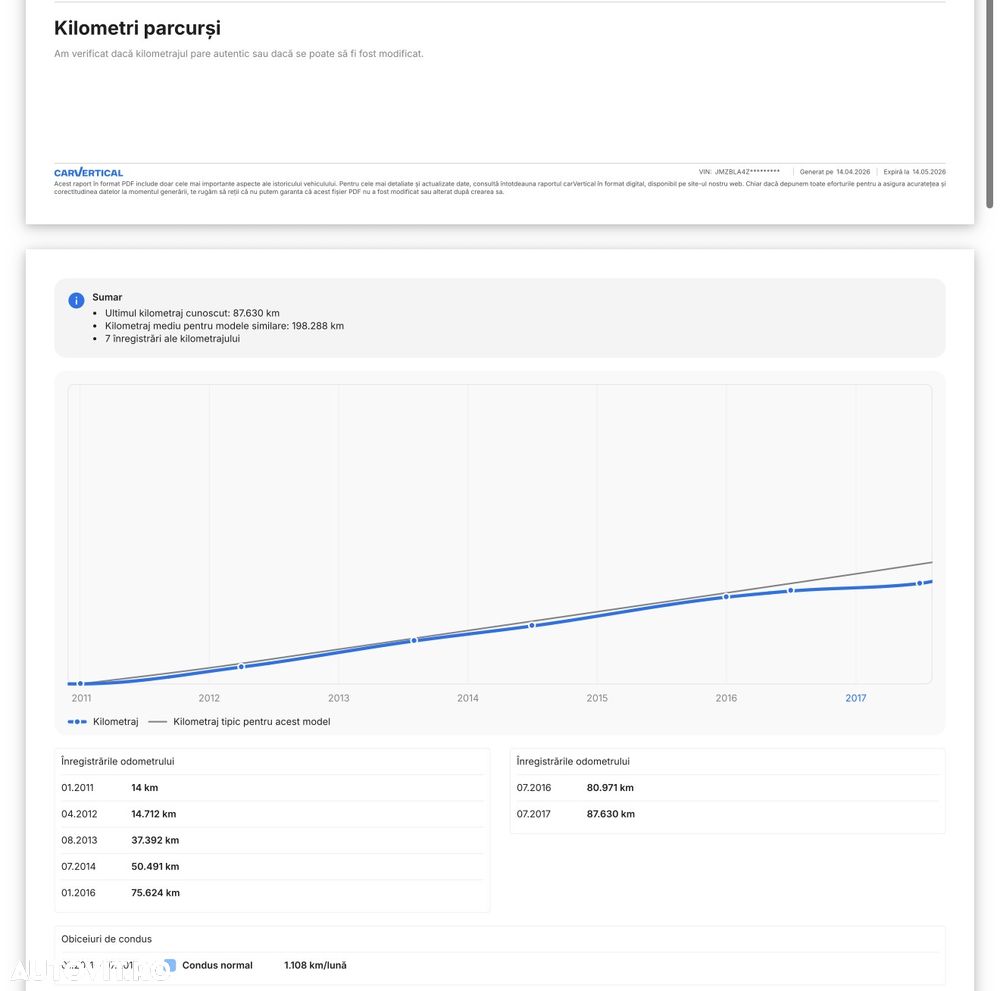Toggle the Kilometraj tipic pentru acest model series
Image resolution: width=1000 pixels, height=991 pixels.
pos(251,722)
